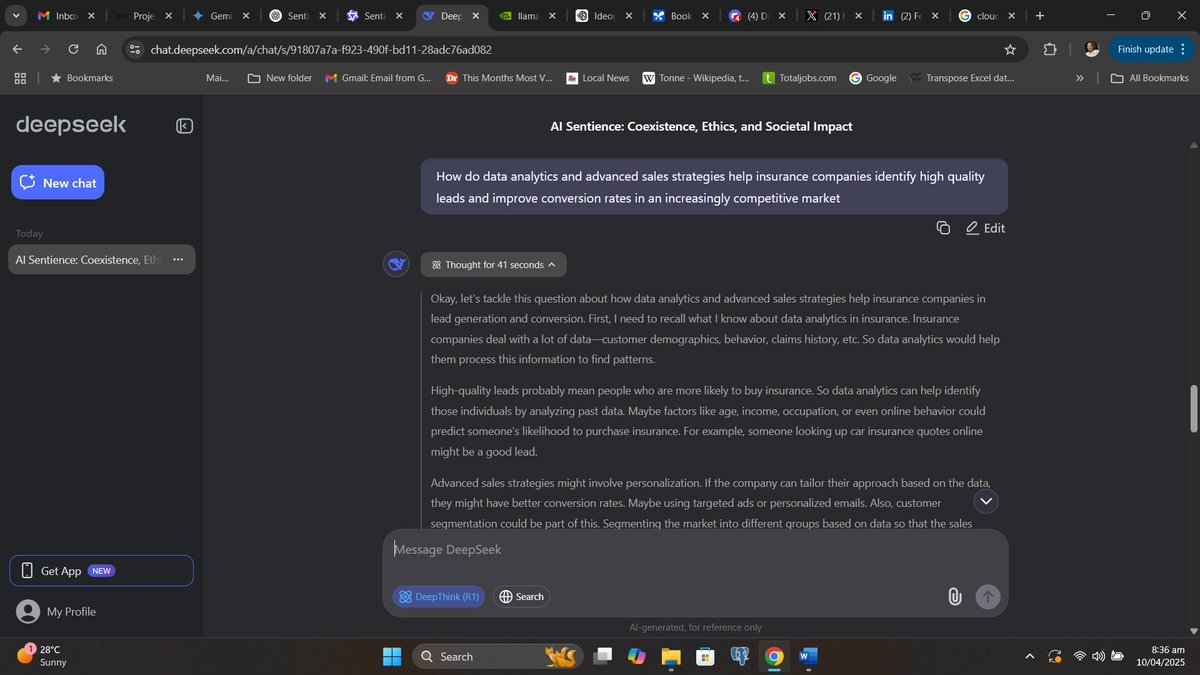This screenshot has height=675, width=1200.
Task: Open the apps grid in bookmarks bar
Action: 20,78
